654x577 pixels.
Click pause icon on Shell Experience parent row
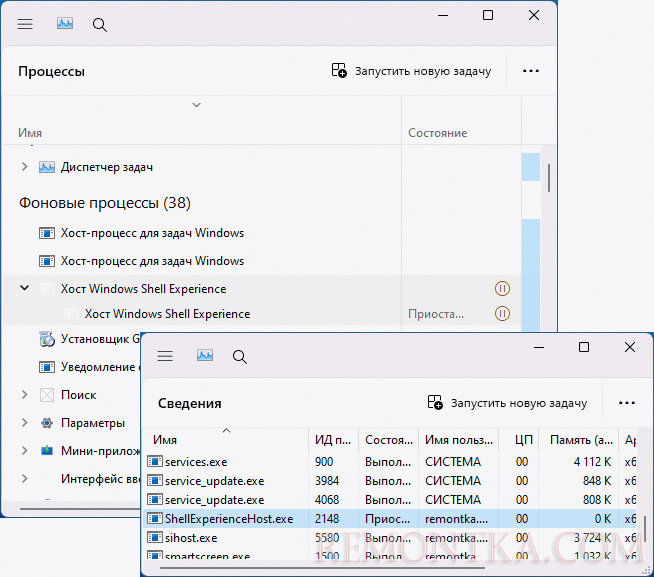[x=502, y=289]
